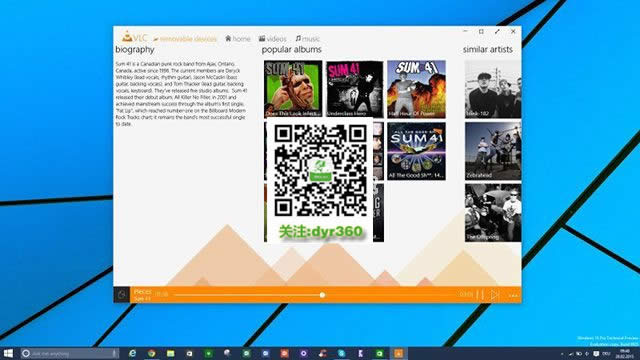Click the VLC icon in the taskbar
The image size is (640, 360).
[398, 353]
